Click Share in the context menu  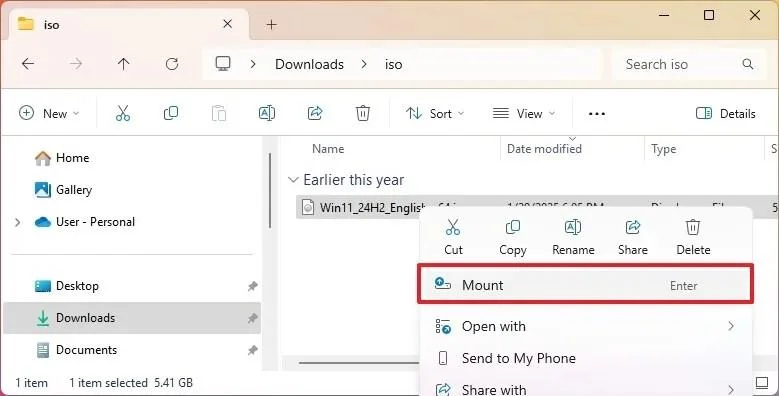click(632, 238)
